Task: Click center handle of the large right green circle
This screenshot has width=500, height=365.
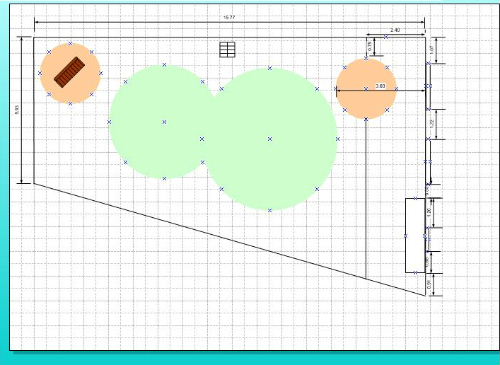Action: [x=270, y=139]
